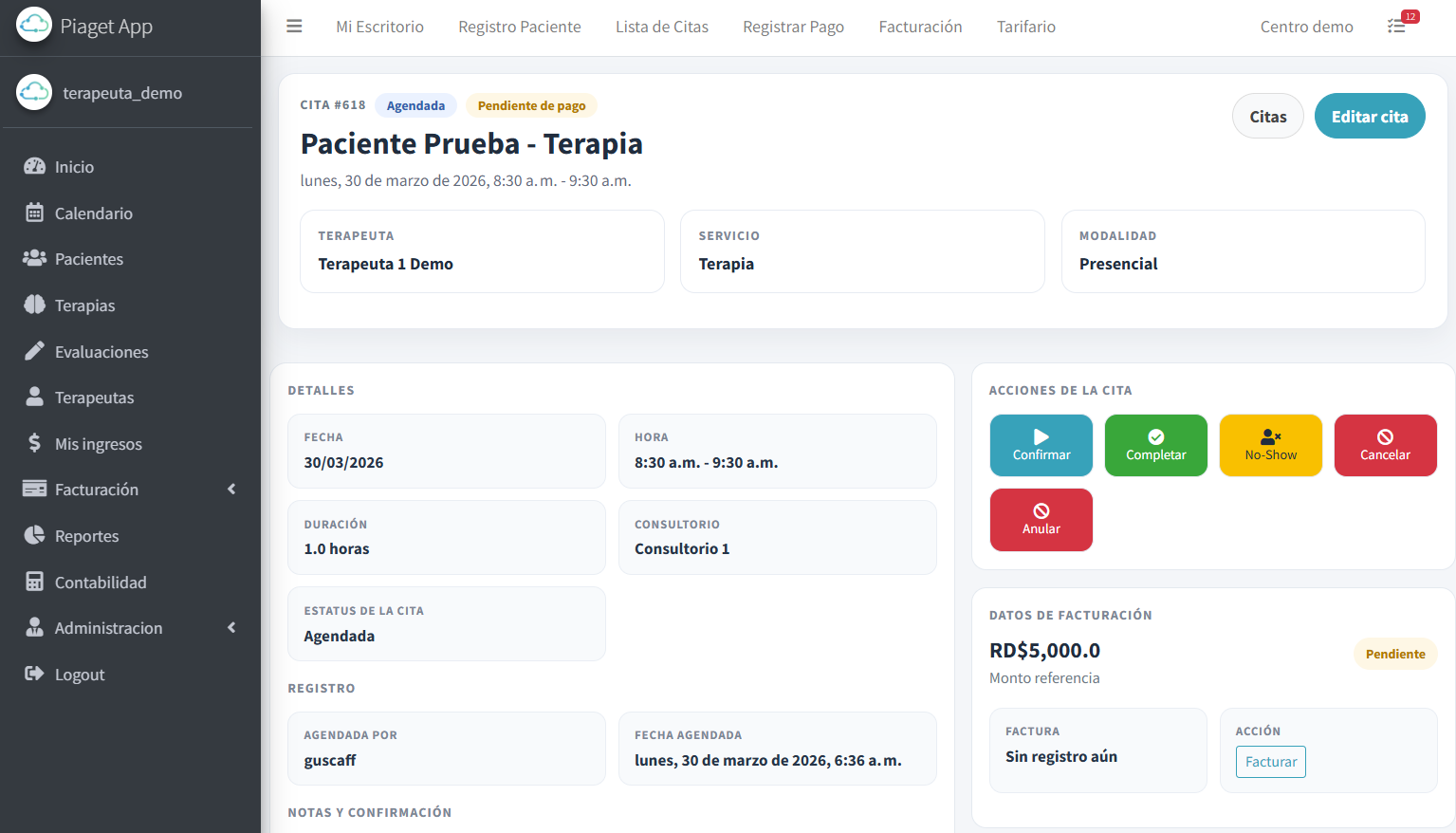Expand the Facturación sidebar submenu arrow
The height and width of the screenshot is (833, 1456).
point(231,490)
